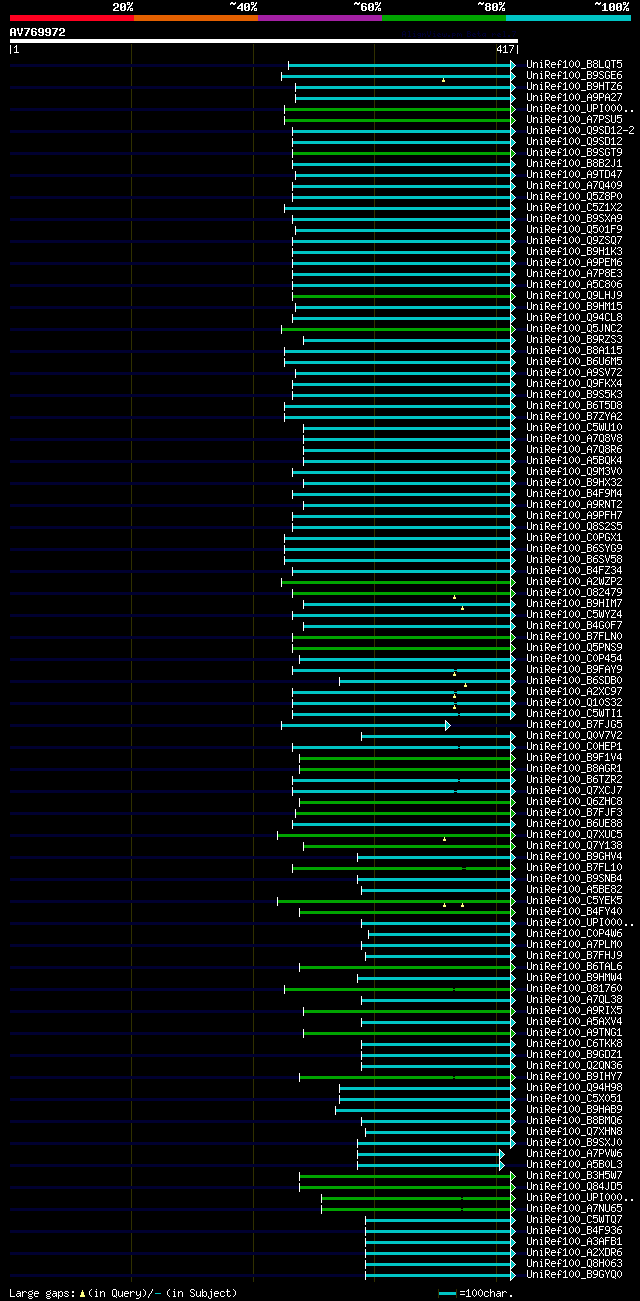Click label UniRef100_A7NU65
Screen dimensions: 640x1301
point(574,1208)
